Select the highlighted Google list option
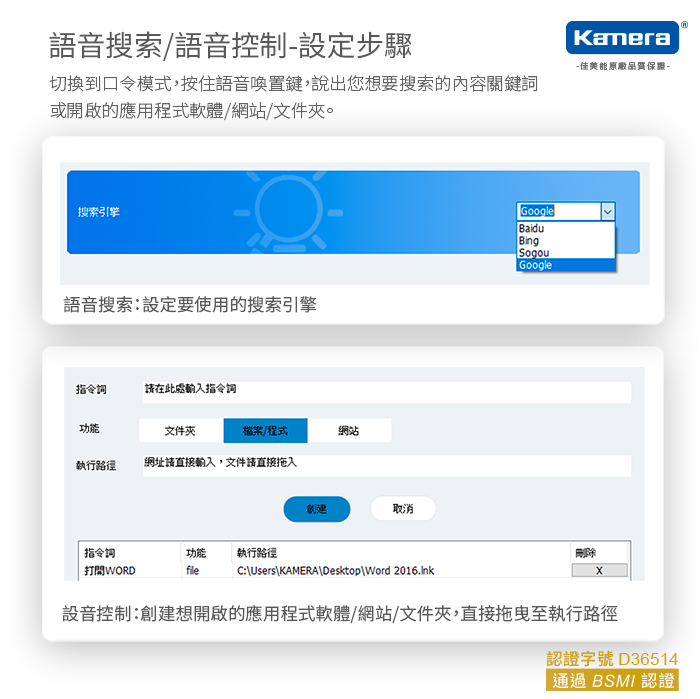 536,265
